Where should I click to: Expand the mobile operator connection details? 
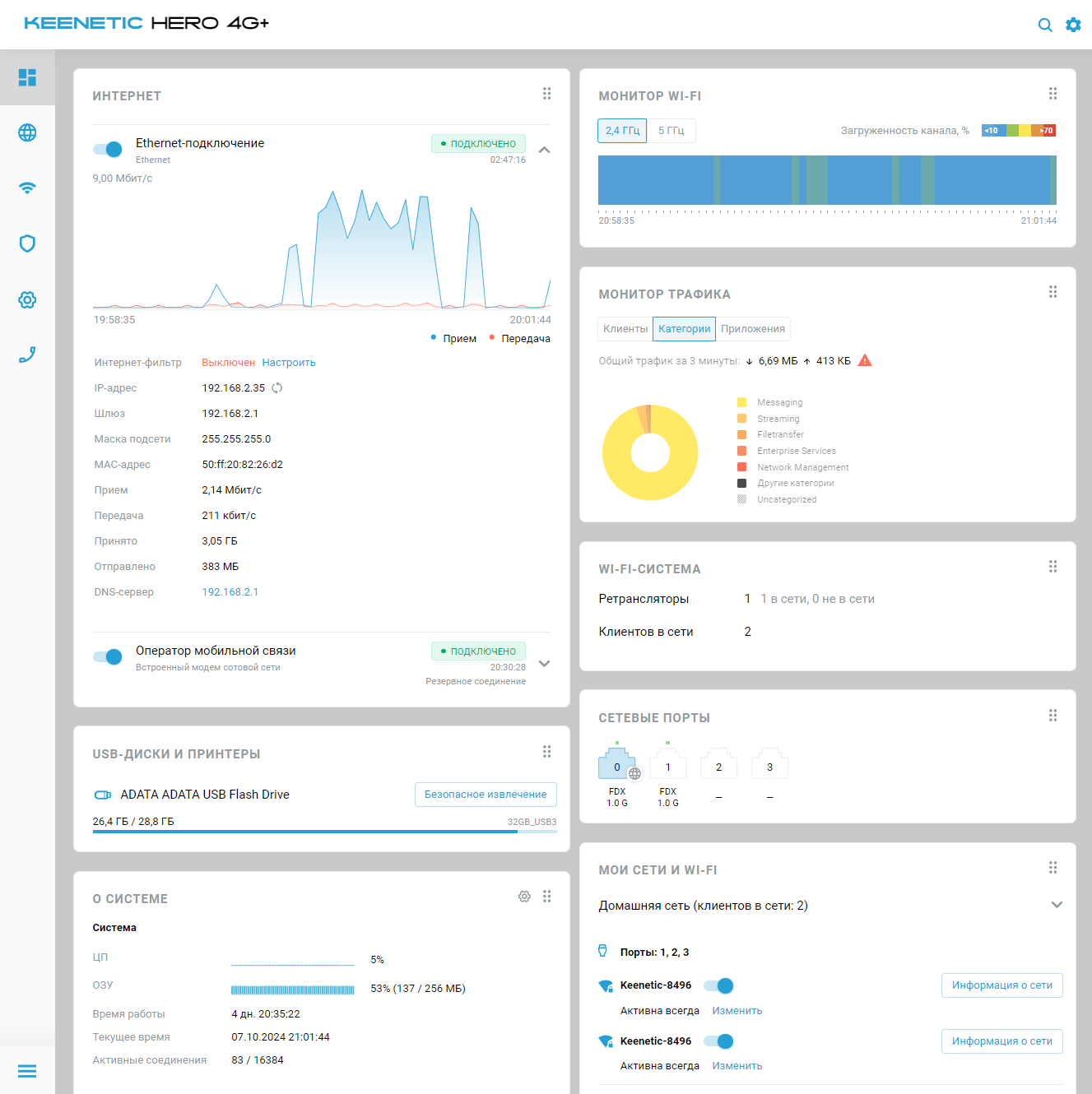tap(544, 663)
